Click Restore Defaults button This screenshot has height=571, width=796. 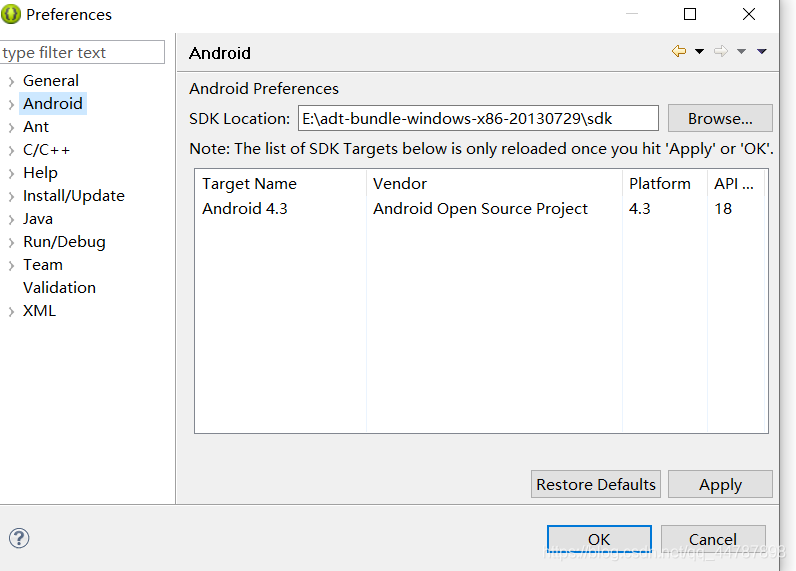coord(596,484)
